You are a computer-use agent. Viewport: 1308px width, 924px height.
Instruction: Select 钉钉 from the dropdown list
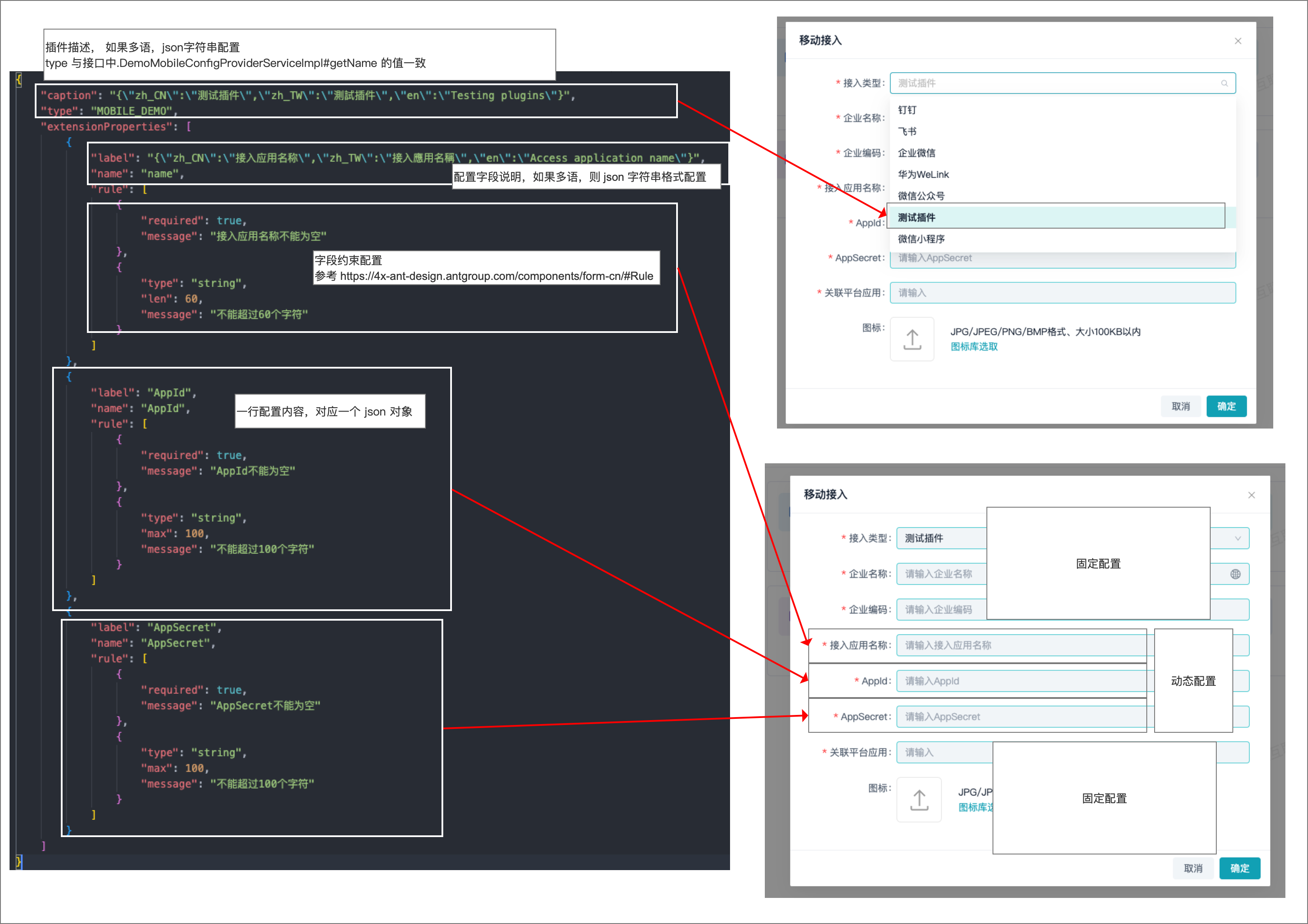click(x=907, y=110)
